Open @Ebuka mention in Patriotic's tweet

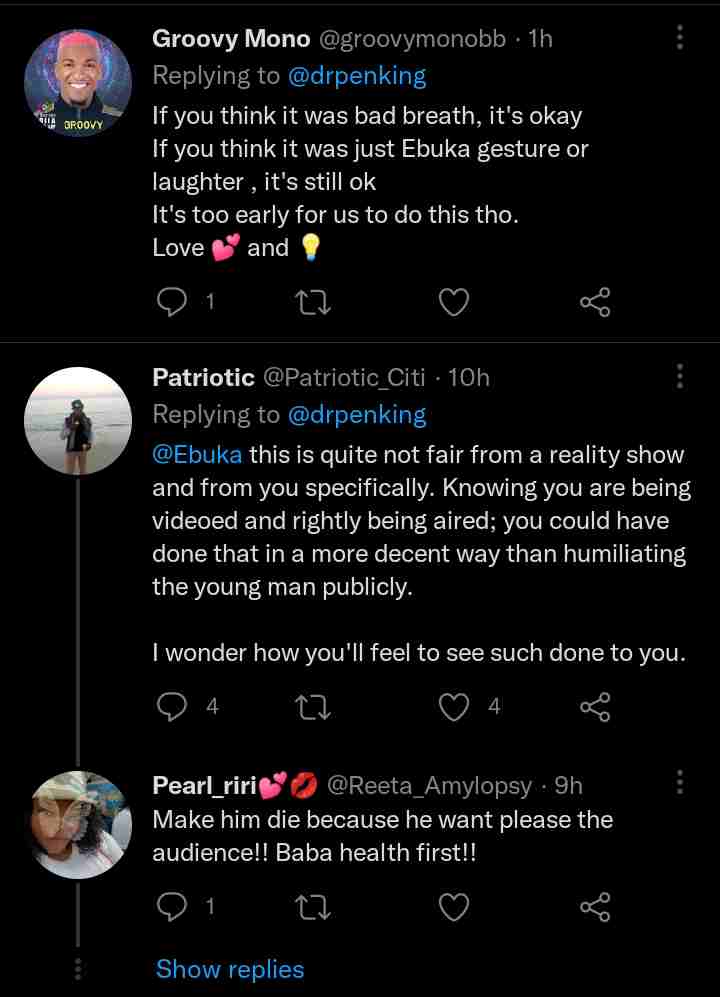pos(197,455)
